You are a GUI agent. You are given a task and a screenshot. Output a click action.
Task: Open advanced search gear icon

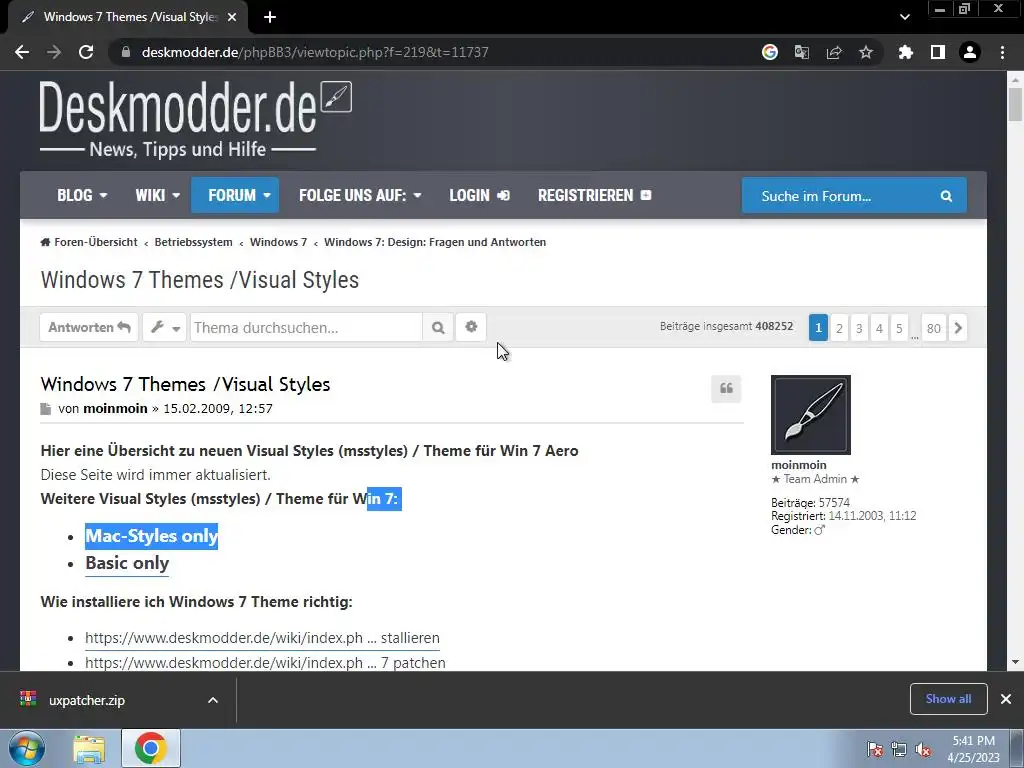click(471, 327)
